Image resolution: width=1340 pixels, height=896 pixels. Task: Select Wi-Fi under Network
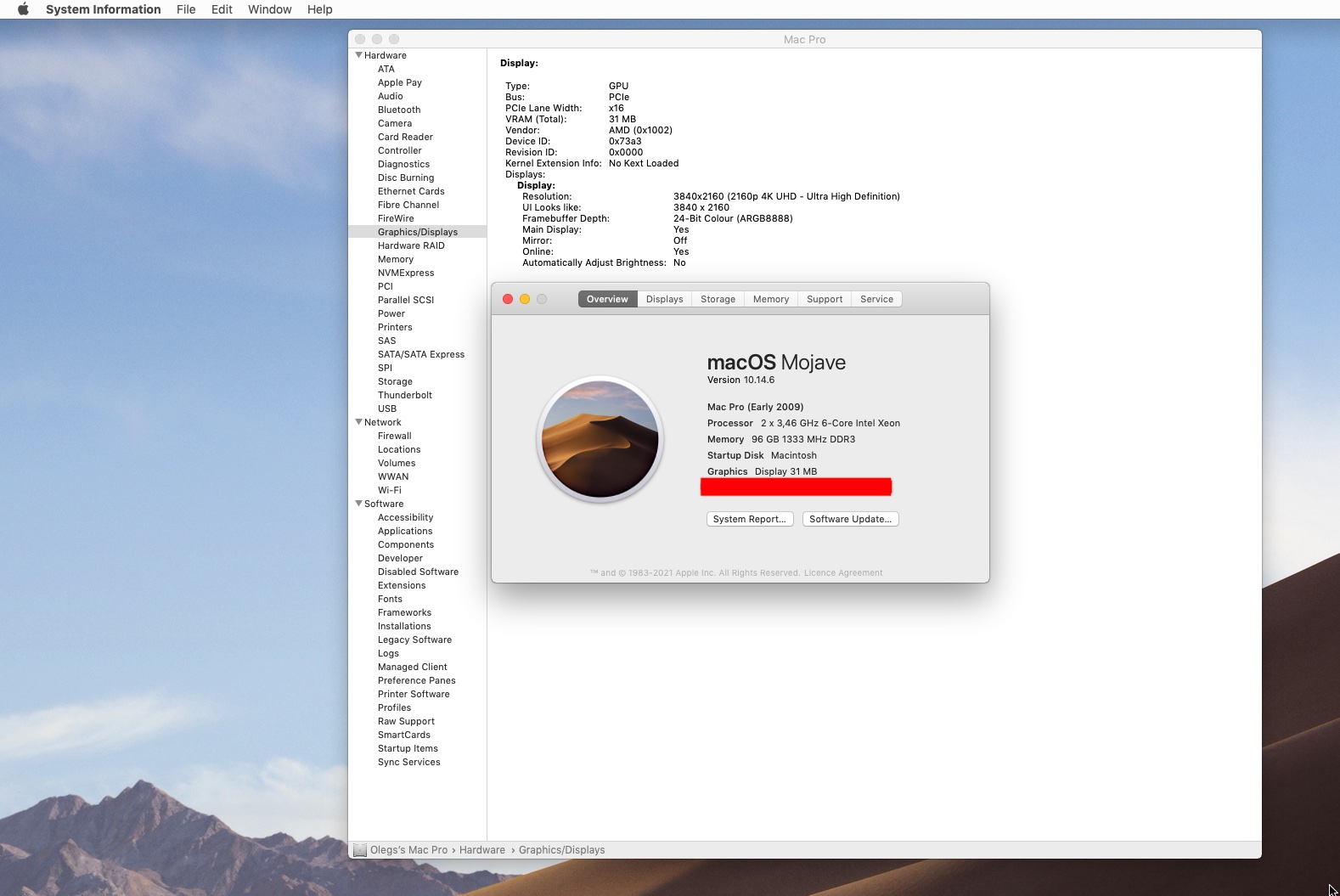[x=390, y=490]
